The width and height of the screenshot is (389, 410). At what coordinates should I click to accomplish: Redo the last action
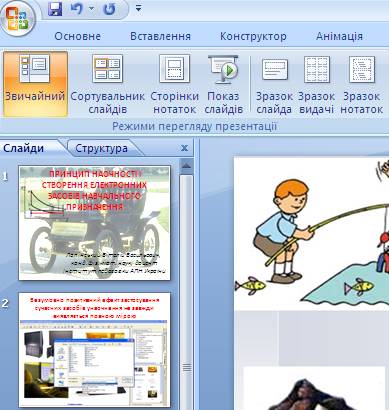[x=109, y=9]
